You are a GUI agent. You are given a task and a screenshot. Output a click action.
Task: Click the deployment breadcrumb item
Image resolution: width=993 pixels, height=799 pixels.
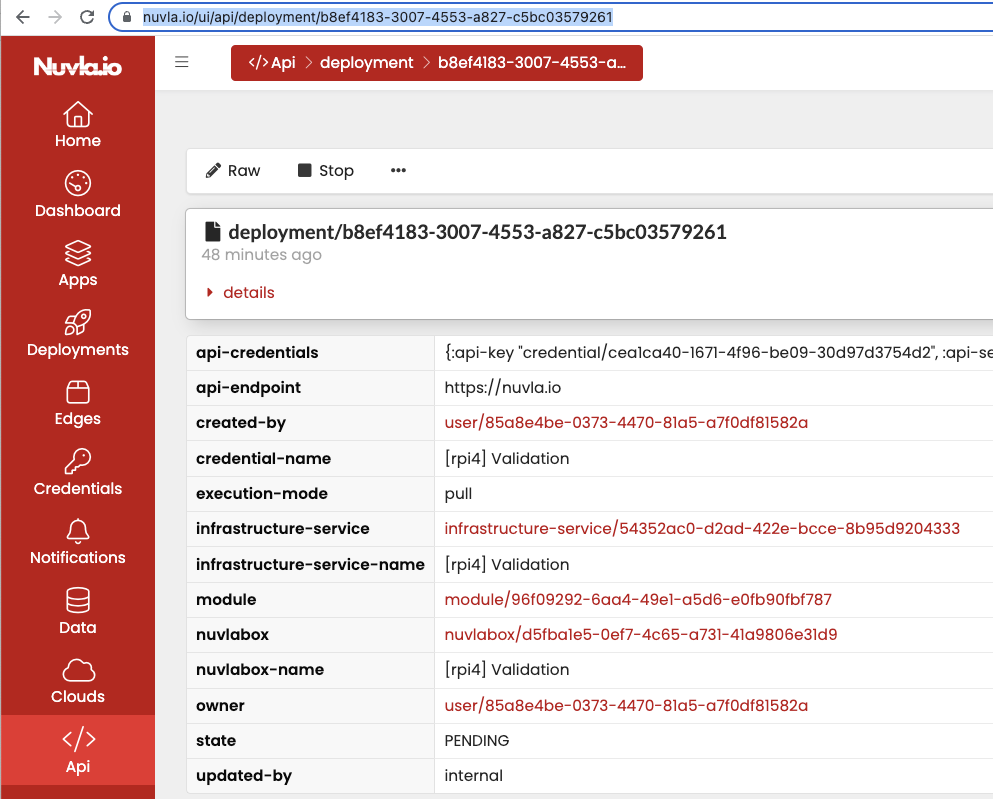[x=366, y=62]
